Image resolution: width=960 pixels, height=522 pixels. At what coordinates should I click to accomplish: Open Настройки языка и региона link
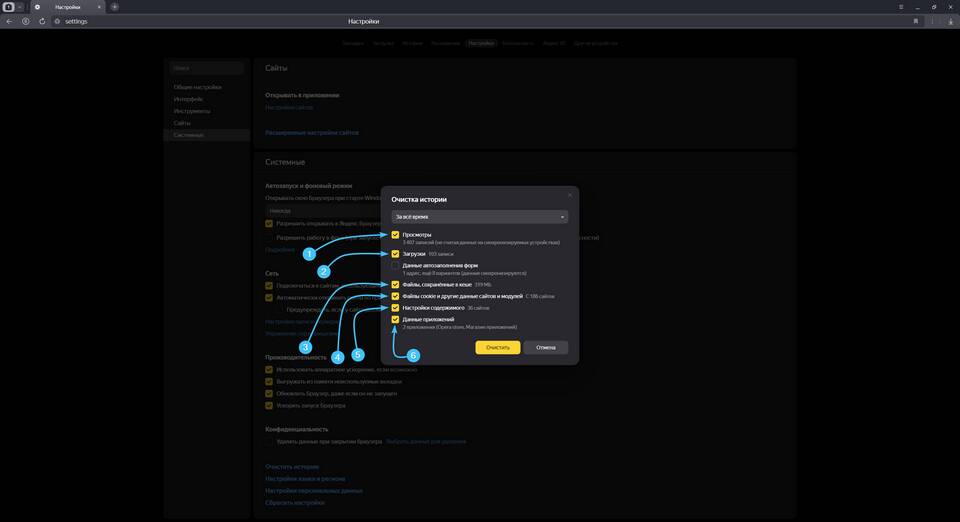[305, 479]
